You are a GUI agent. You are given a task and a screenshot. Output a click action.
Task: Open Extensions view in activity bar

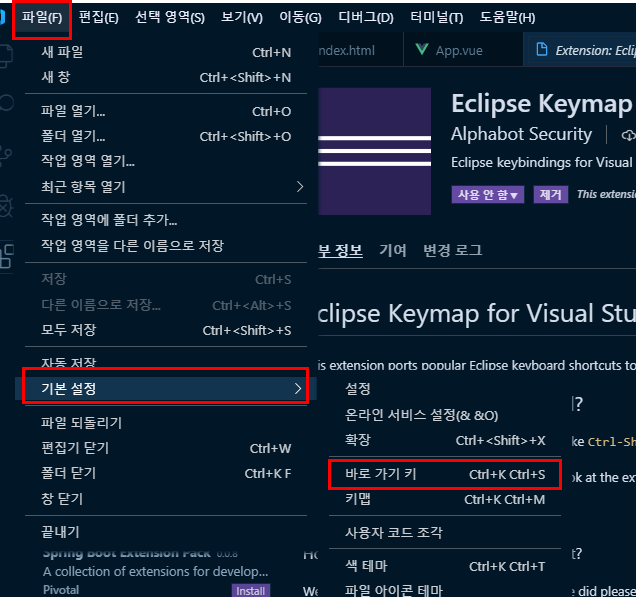point(6,256)
